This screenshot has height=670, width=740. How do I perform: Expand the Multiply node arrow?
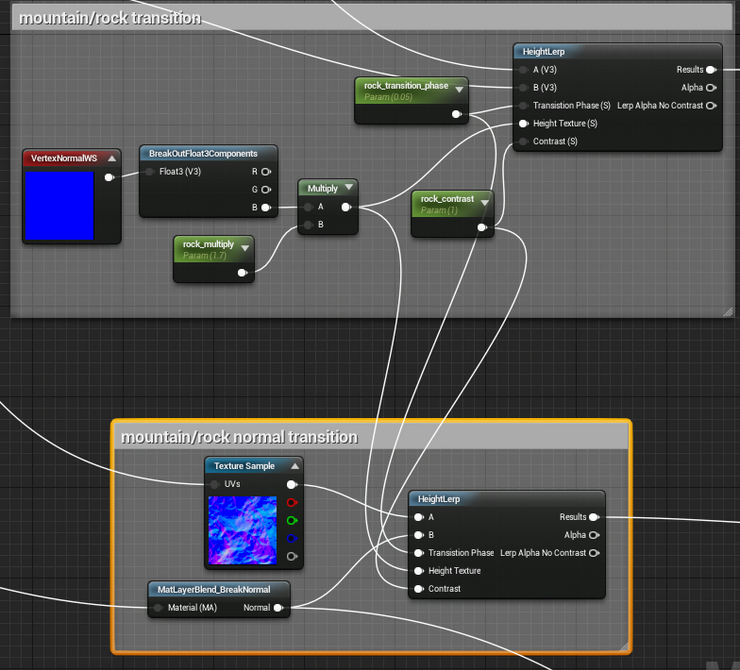pos(349,187)
